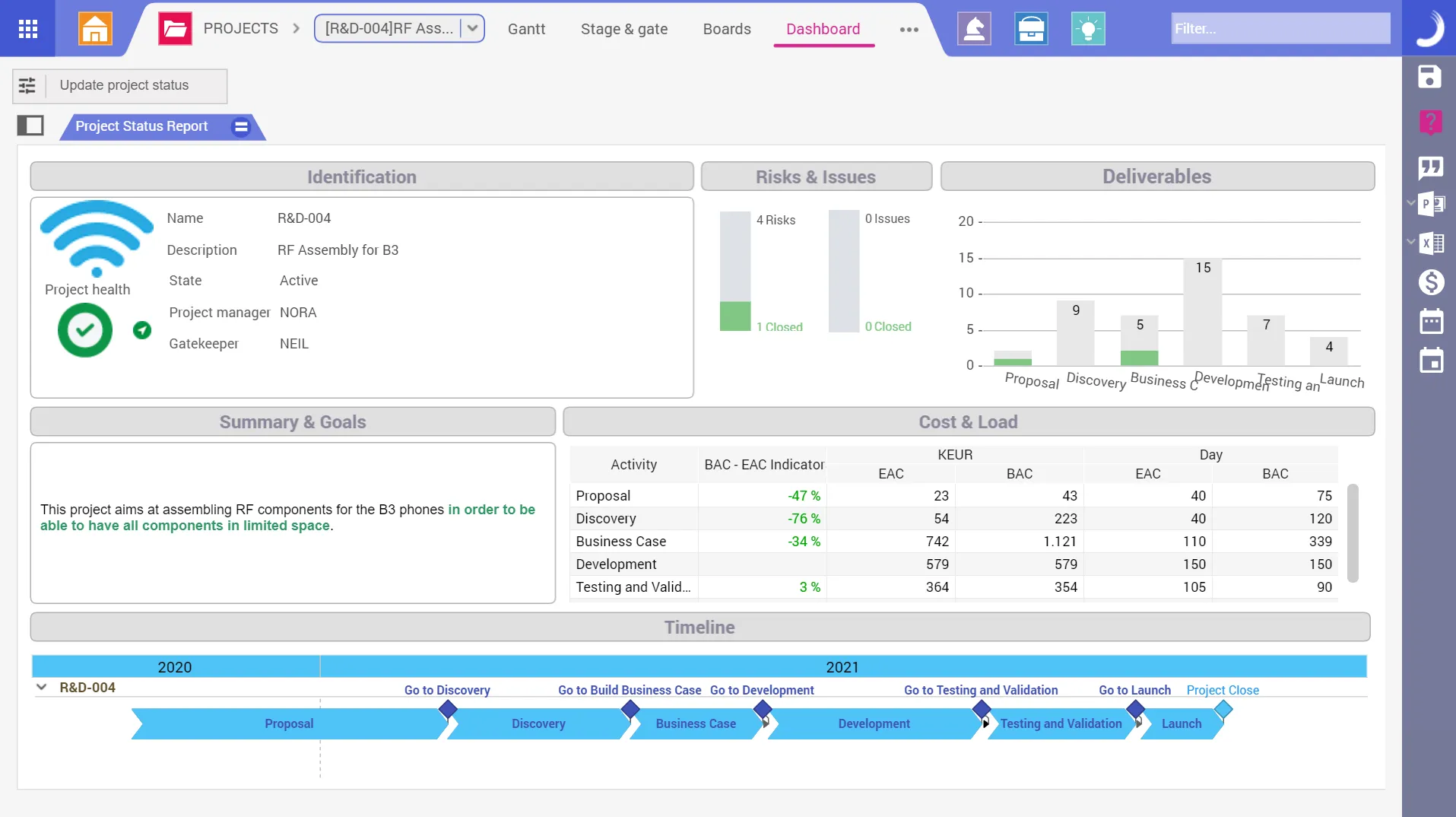Image resolution: width=1456 pixels, height=817 pixels.
Task: Open the help question mark icon
Action: [1429, 122]
